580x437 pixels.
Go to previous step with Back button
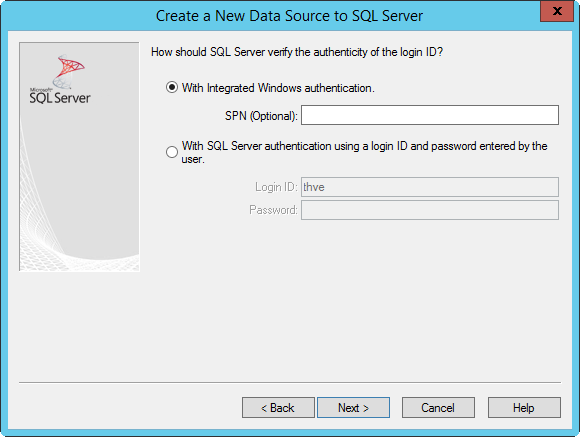pyautogui.click(x=278, y=408)
